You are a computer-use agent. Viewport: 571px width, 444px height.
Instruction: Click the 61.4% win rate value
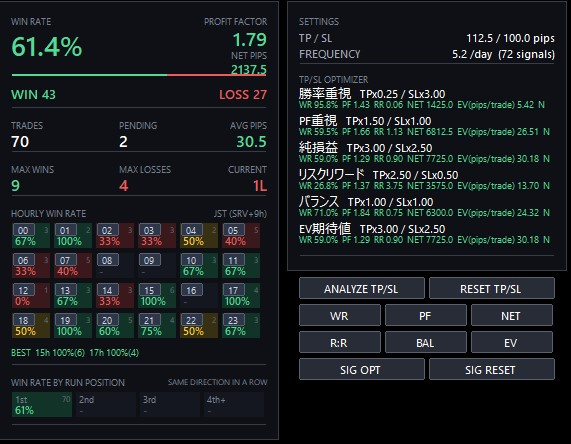[x=47, y=47]
